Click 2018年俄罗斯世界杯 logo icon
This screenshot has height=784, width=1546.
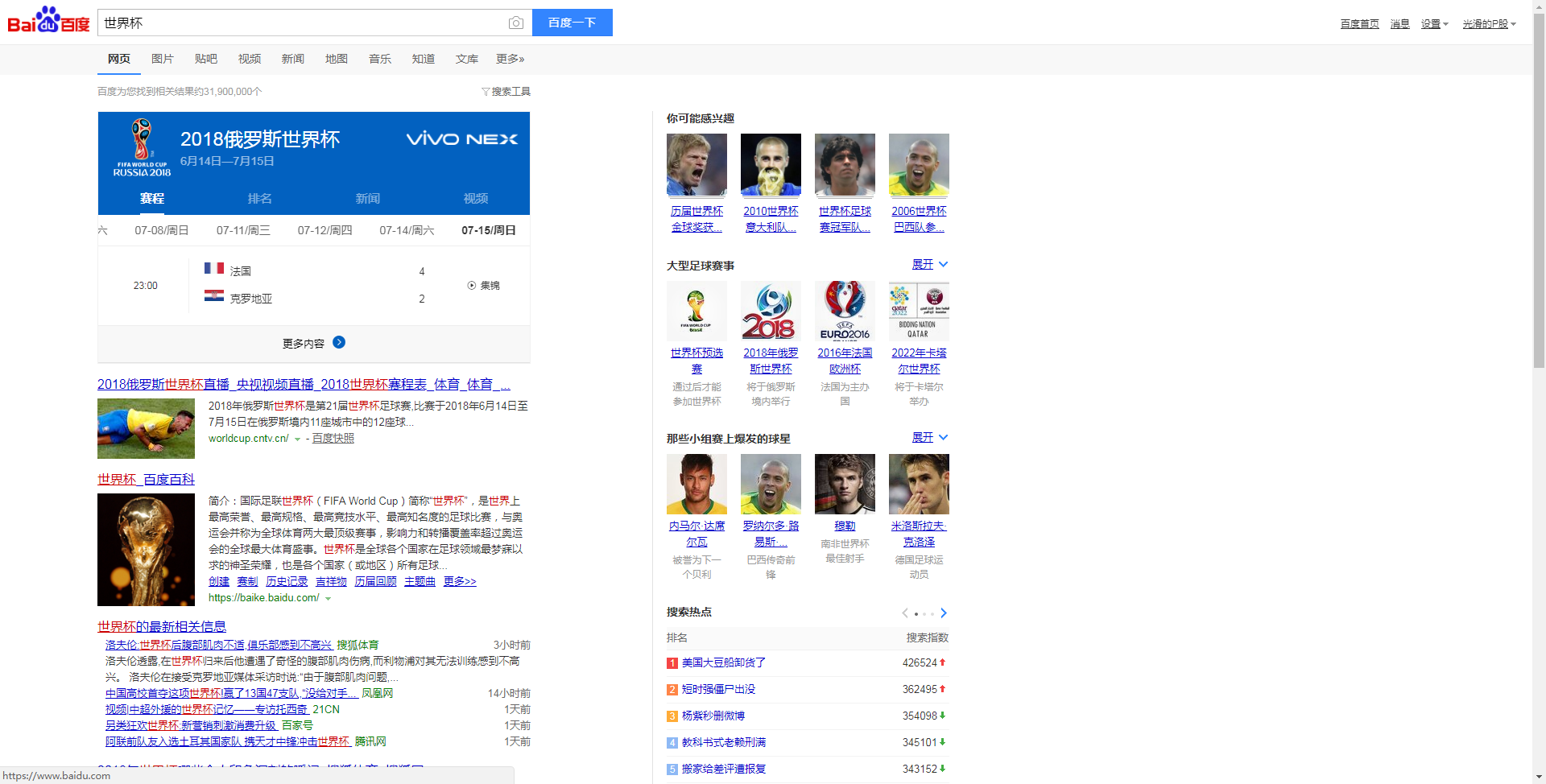click(771, 311)
